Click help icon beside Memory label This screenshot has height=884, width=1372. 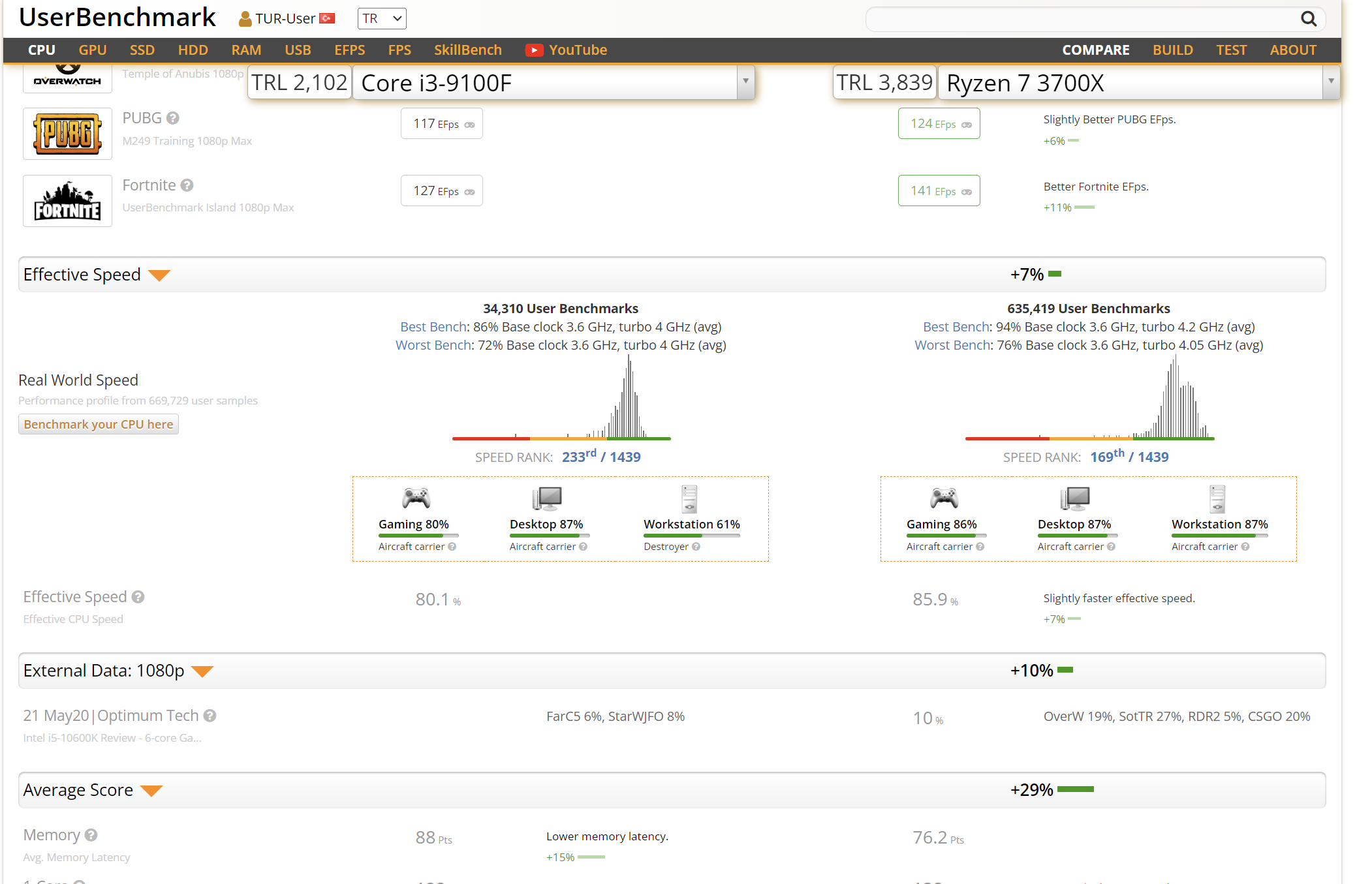click(x=91, y=835)
